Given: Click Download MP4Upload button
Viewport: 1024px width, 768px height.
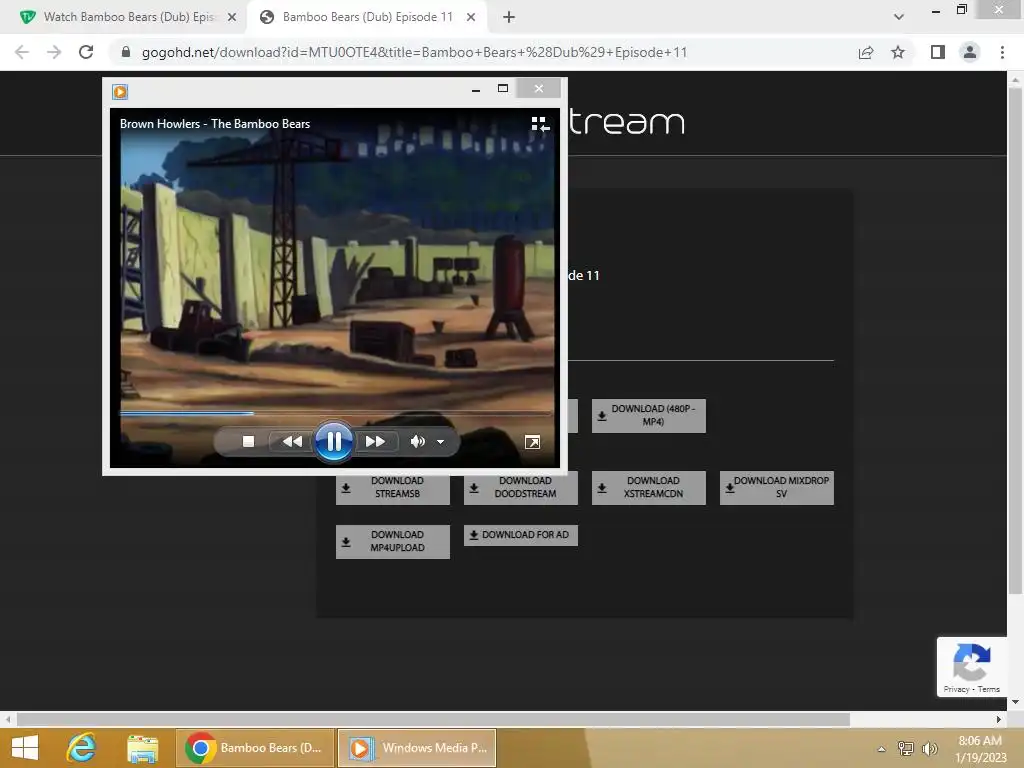Looking at the screenshot, I should (x=392, y=541).
